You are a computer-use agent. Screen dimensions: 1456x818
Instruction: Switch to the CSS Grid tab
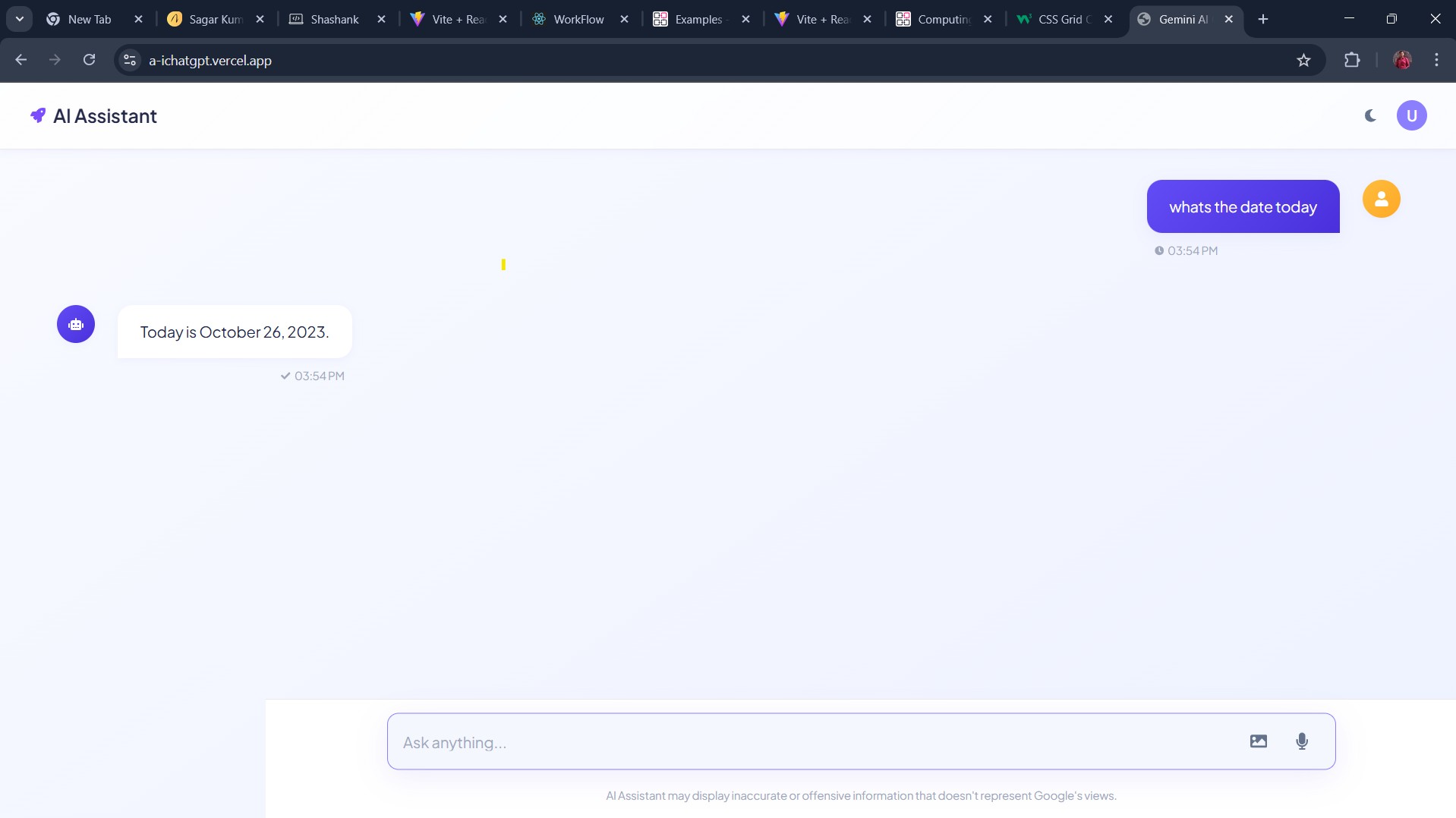[x=1066, y=19]
